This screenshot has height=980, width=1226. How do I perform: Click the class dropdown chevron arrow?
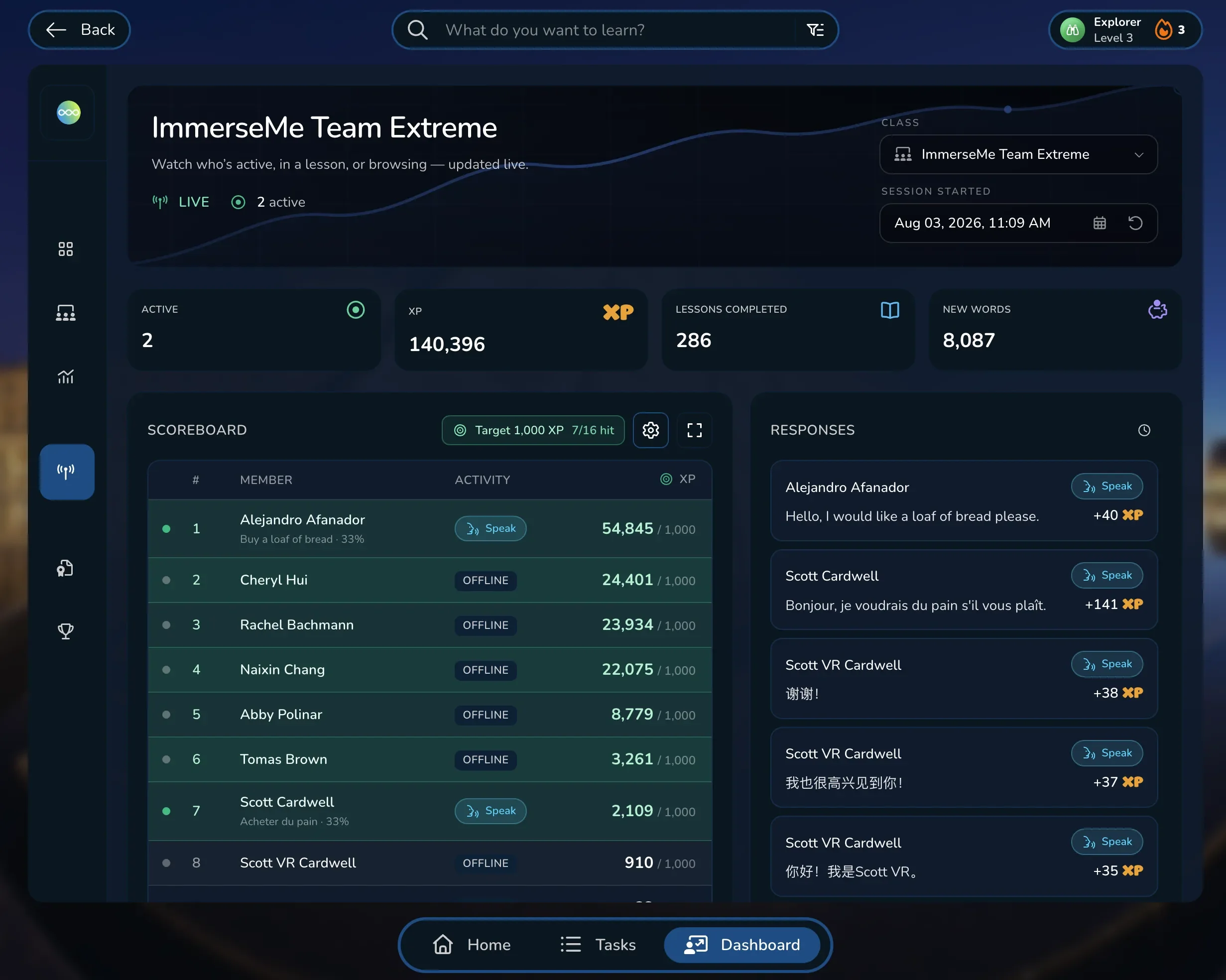pyautogui.click(x=1138, y=155)
